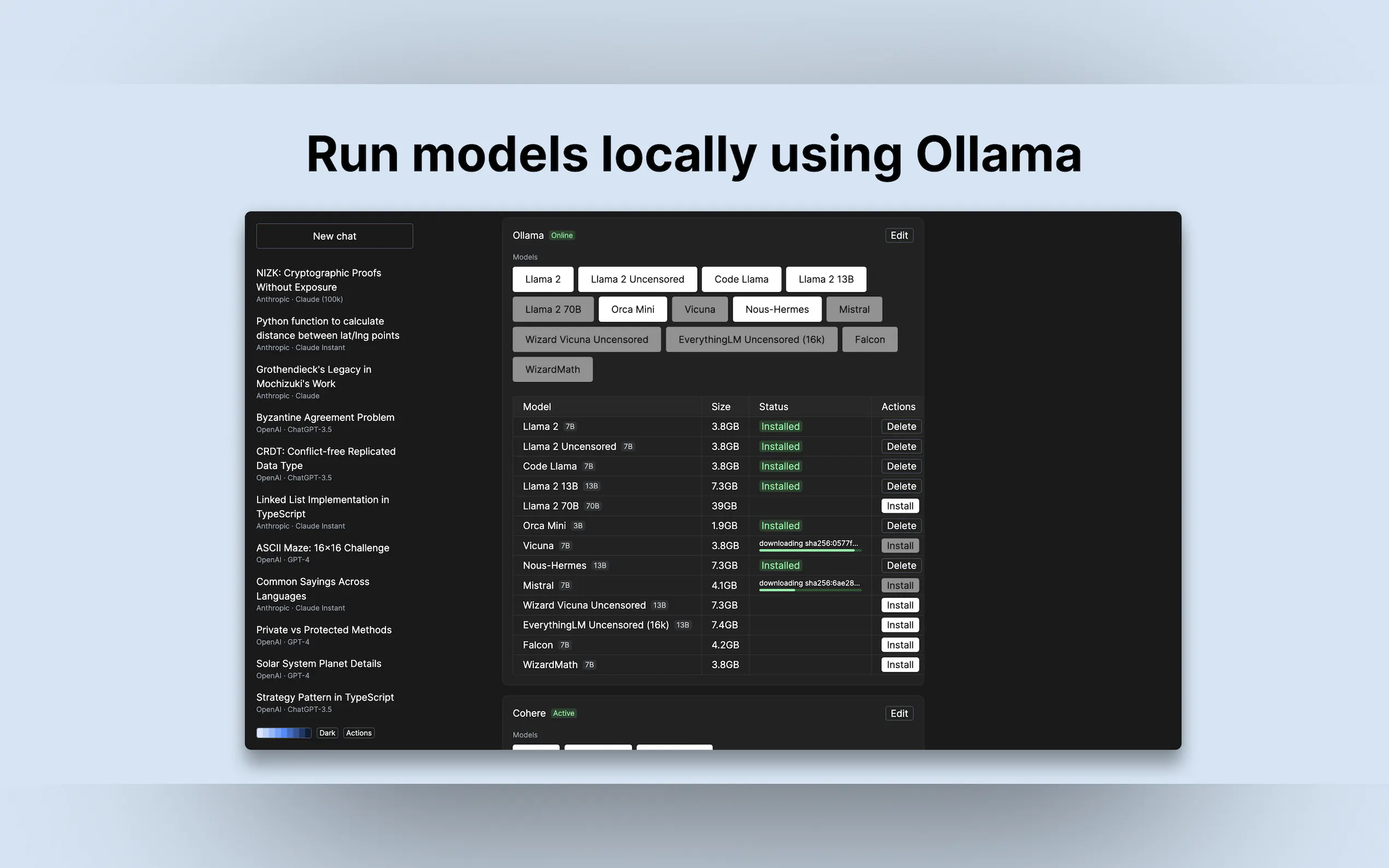Click the disabled Install button for Vicuna

tap(900, 546)
